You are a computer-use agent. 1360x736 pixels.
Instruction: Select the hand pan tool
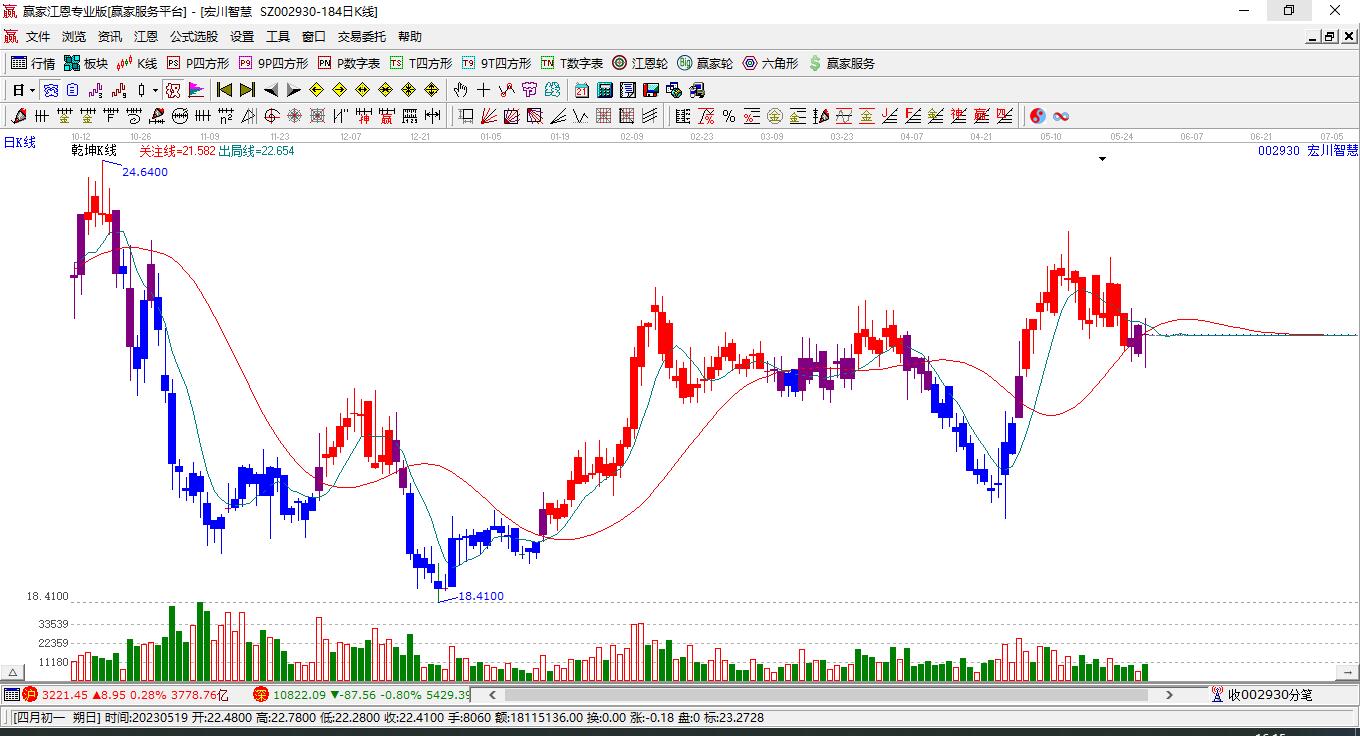pos(461,90)
